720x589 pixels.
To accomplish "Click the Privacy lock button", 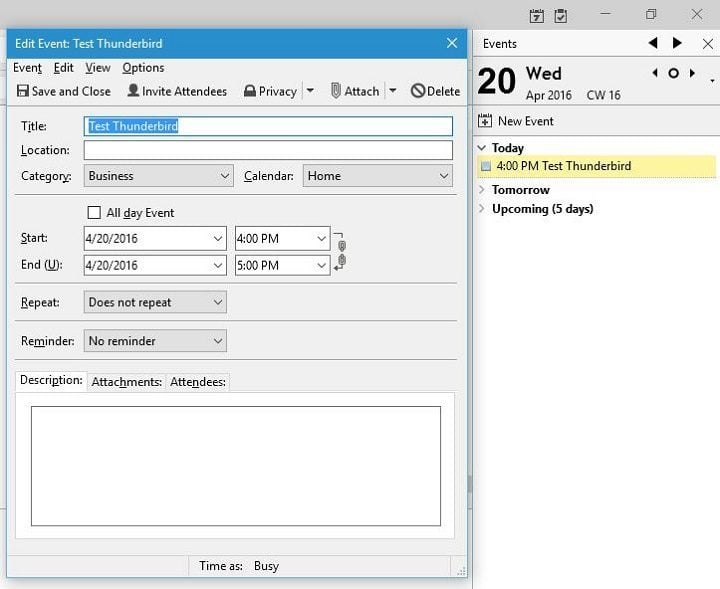I will tap(270, 91).
